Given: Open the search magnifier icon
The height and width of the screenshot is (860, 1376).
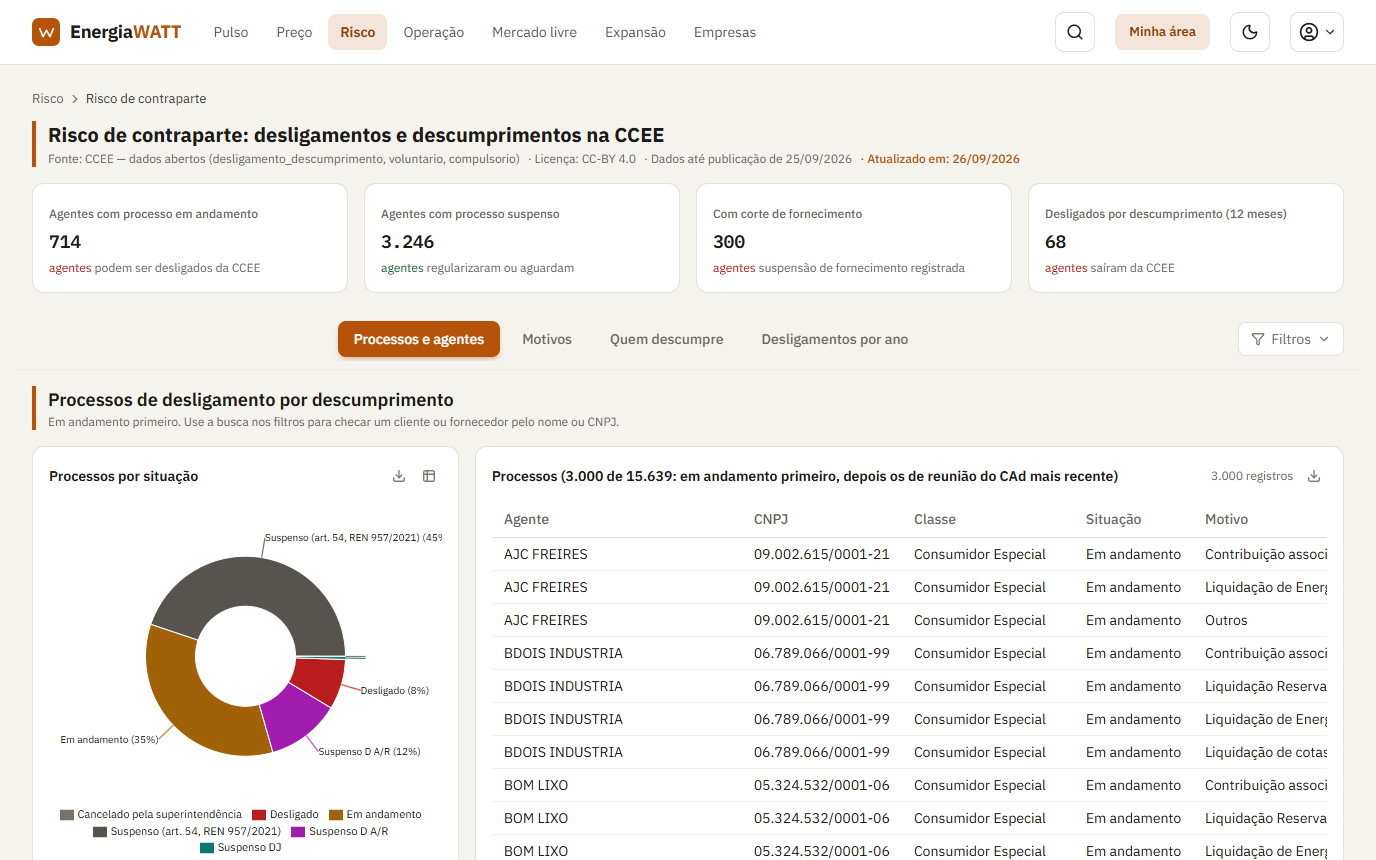Looking at the screenshot, I should point(1075,32).
